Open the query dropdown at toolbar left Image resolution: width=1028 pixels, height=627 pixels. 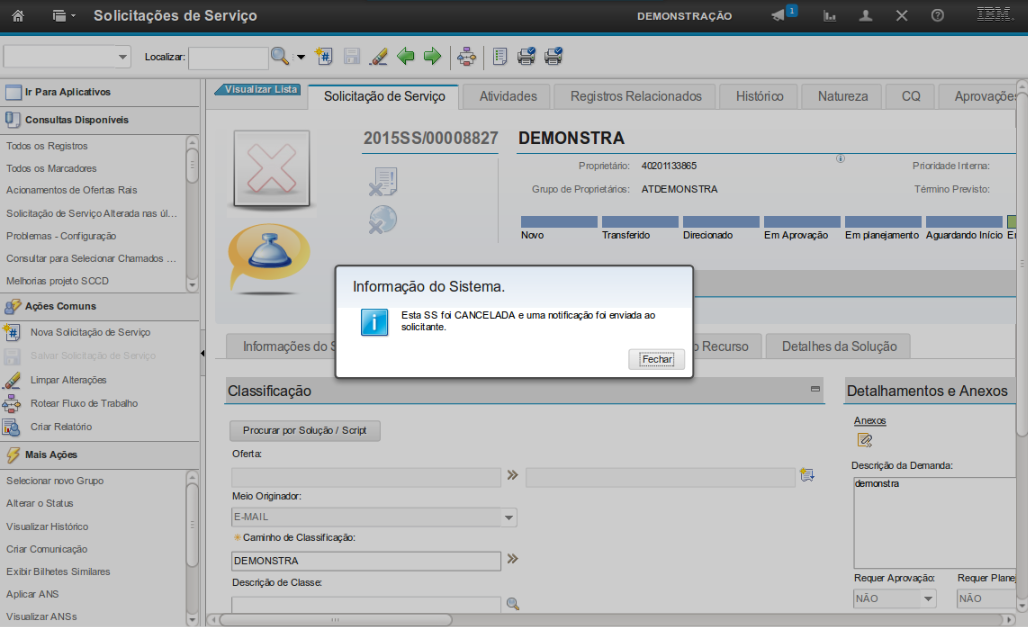coord(67,57)
